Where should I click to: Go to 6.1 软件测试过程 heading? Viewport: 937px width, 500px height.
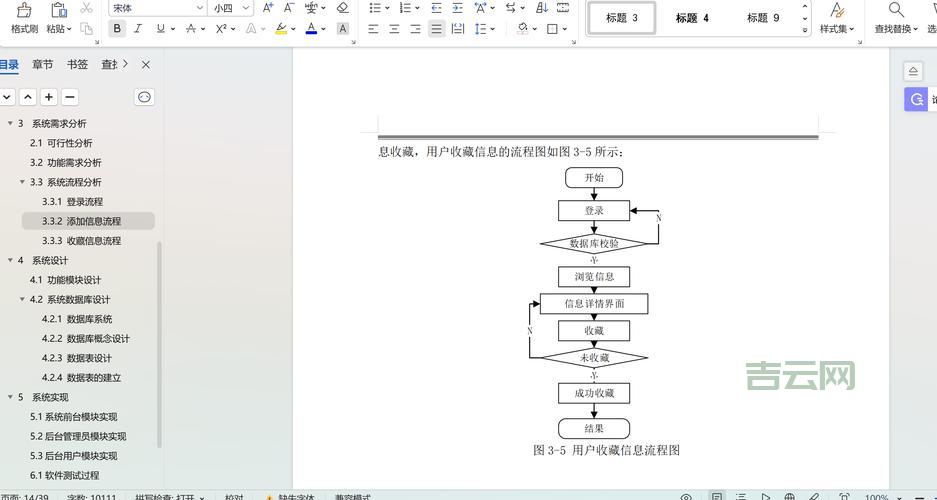[x=65, y=476]
